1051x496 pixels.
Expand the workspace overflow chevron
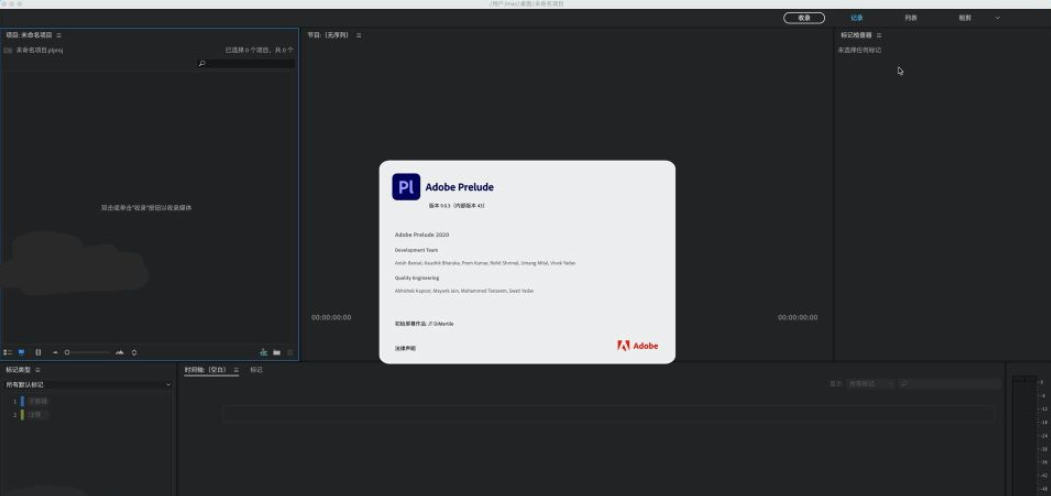[997, 18]
